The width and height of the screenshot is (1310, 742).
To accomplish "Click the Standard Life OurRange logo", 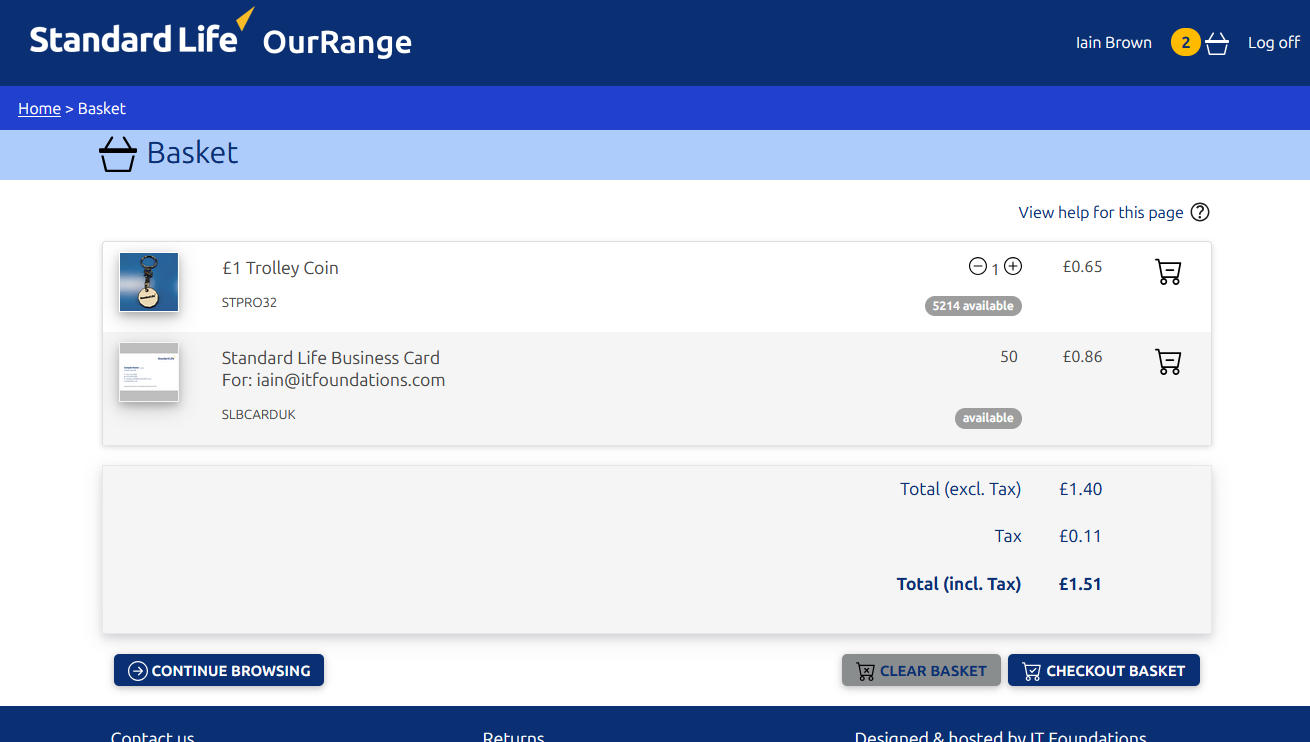I will click(220, 40).
